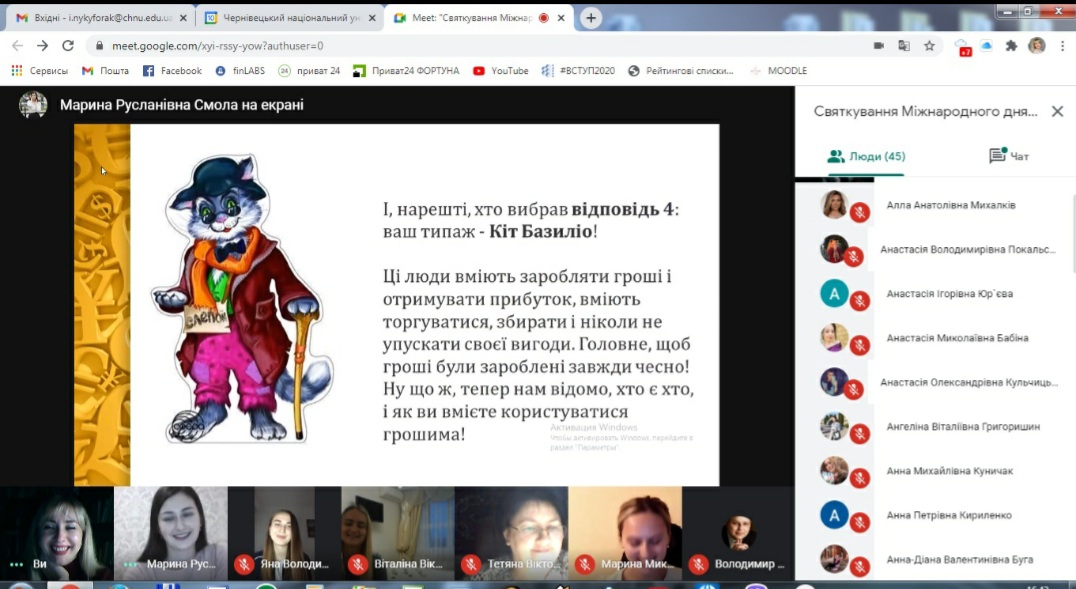Open the Пошта bookmark
The image size is (1076, 589).
point(106,71)
